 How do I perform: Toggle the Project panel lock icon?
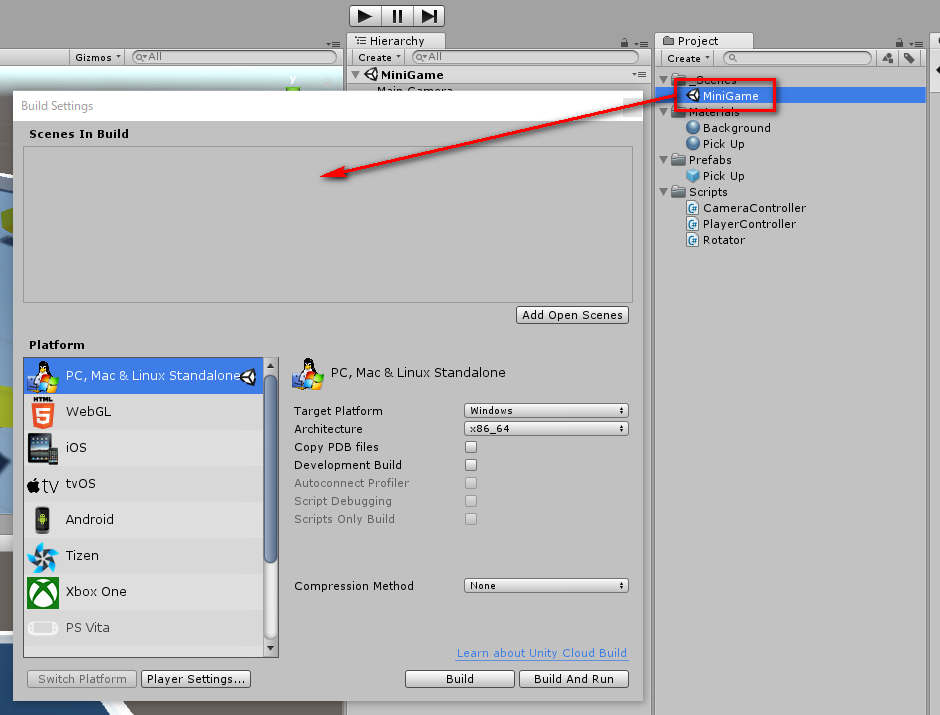click(x=899, y=43)
